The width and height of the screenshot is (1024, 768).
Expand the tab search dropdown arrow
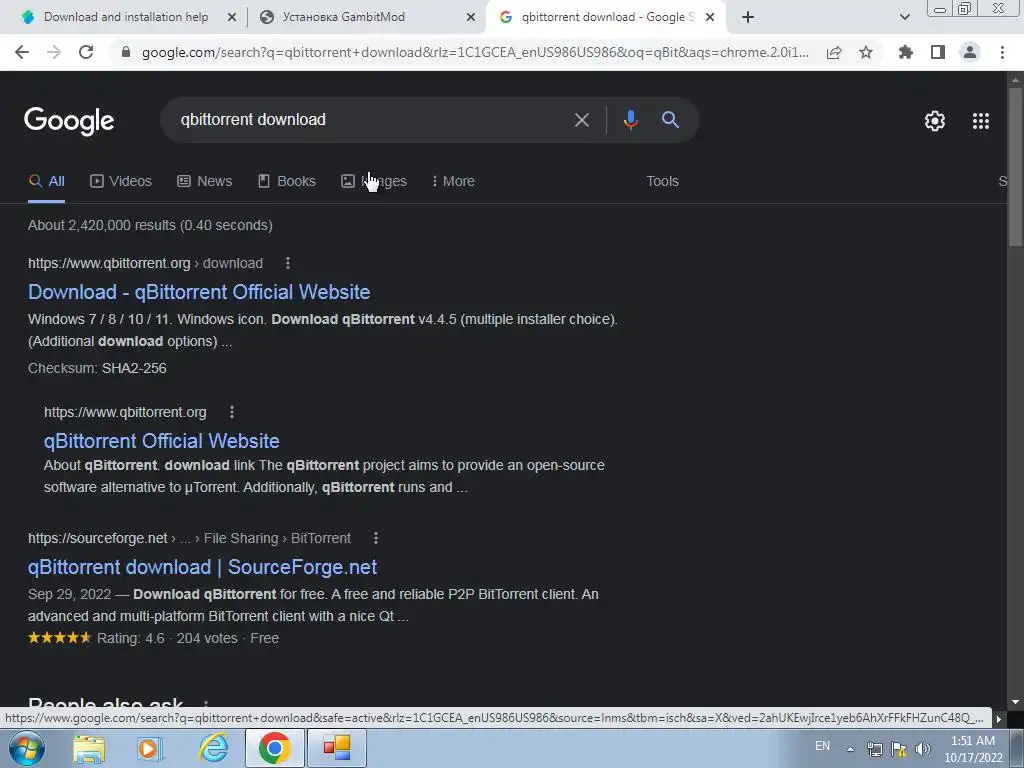point(904,17)
